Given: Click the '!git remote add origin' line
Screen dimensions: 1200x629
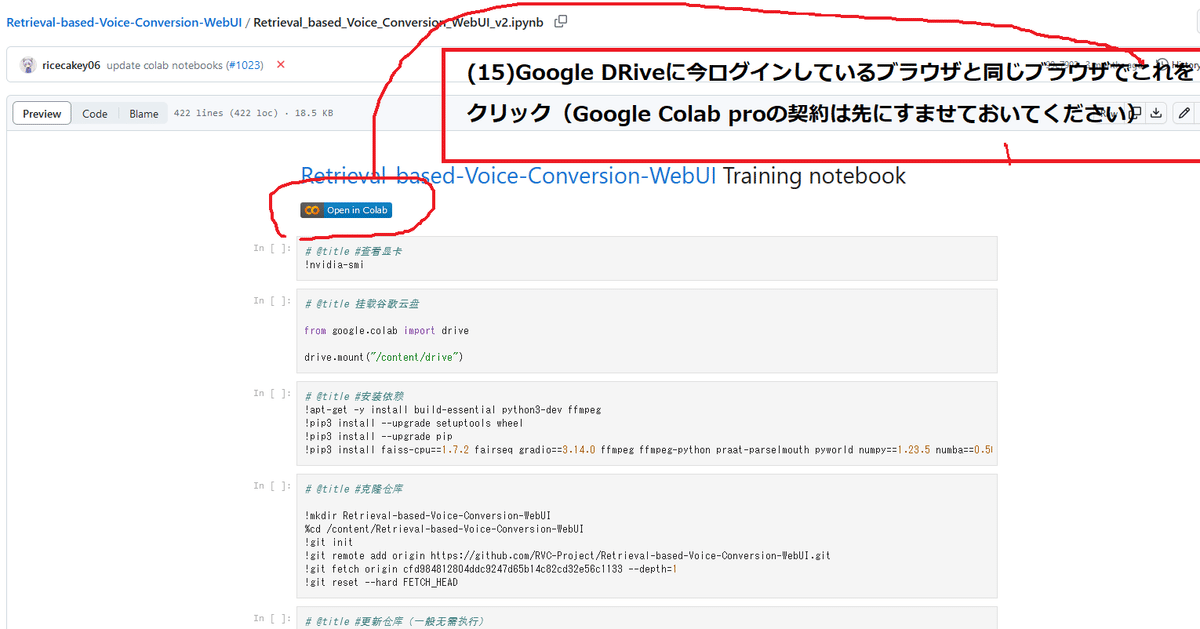Looking at the screenshot, I should click(567, 555).
